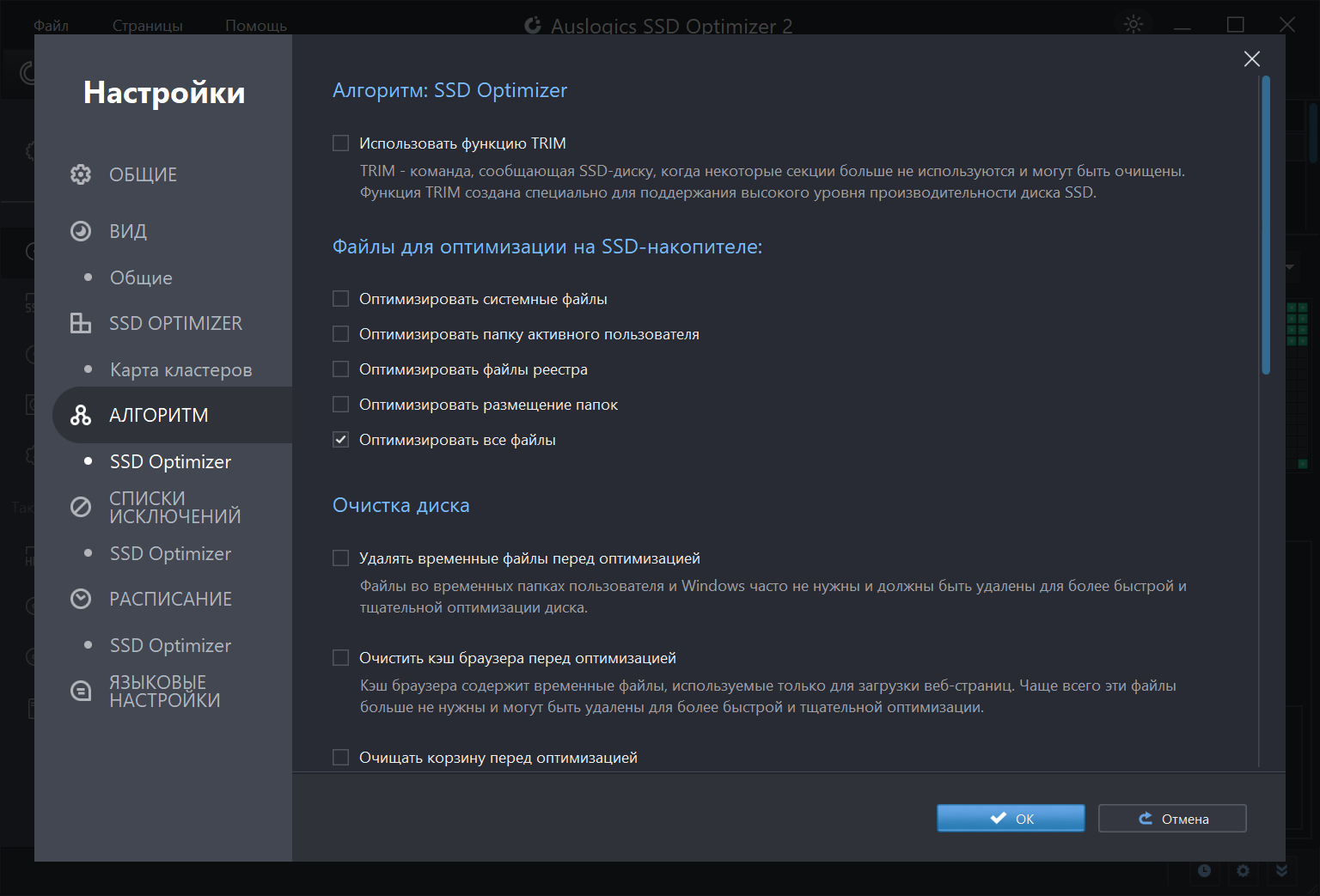This screenshot has height=896, width=1320.
Task: Open Карта кластеров settings subsection
Action: coord(180,370)
